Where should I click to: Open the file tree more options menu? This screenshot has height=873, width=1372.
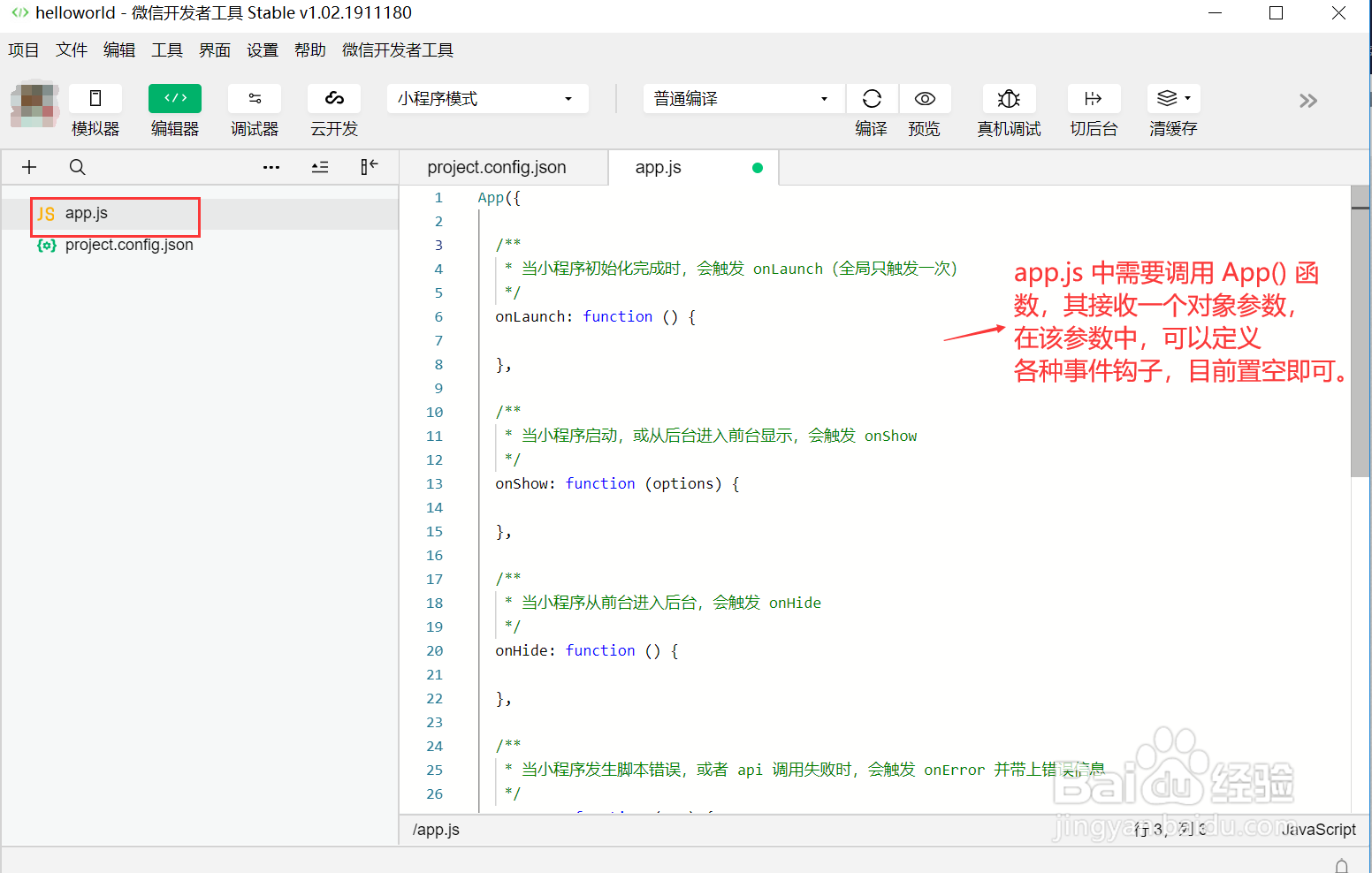pyautogui.click(x=271, y=167)
